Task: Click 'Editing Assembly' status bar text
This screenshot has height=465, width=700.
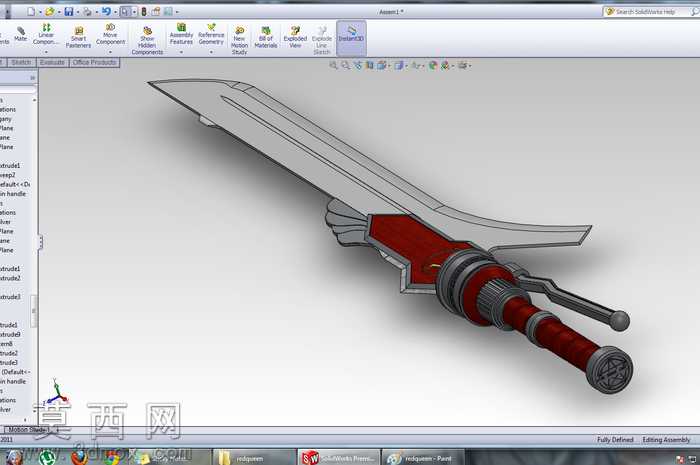Action: tap(666, 440)
